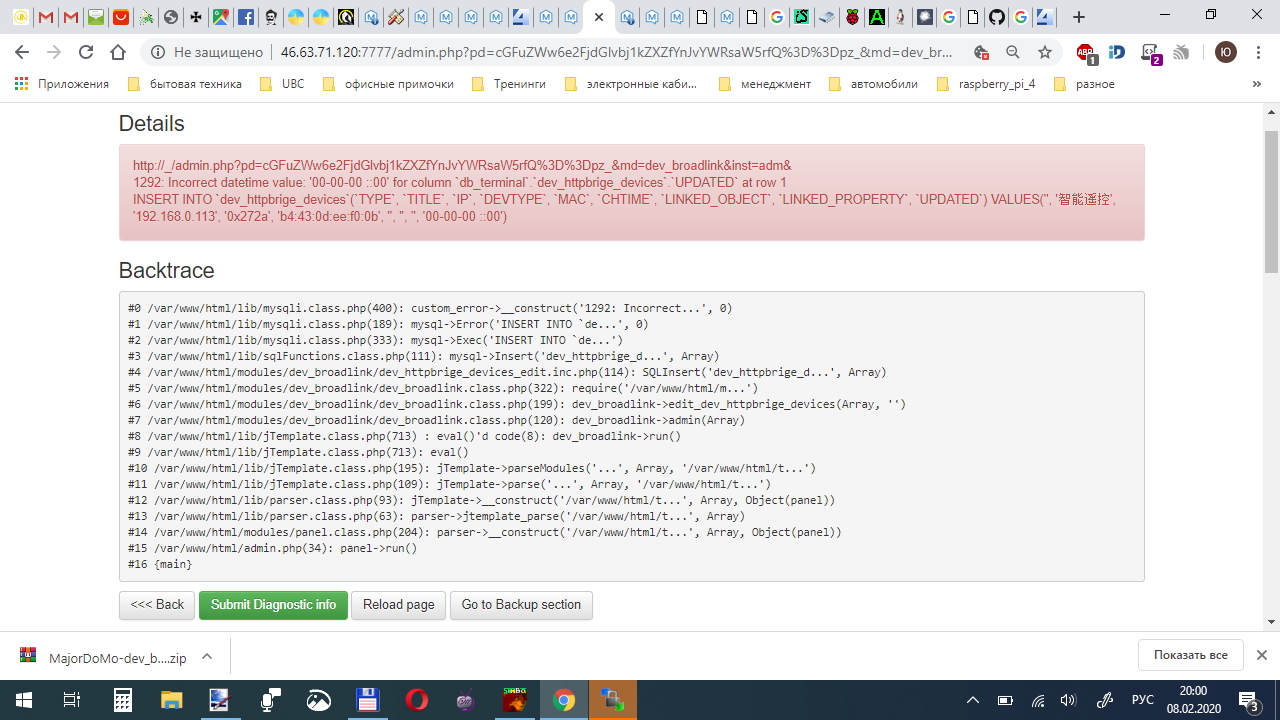
Task: Open the Chrome profile avatar
Action: (x=1226, y=52)
